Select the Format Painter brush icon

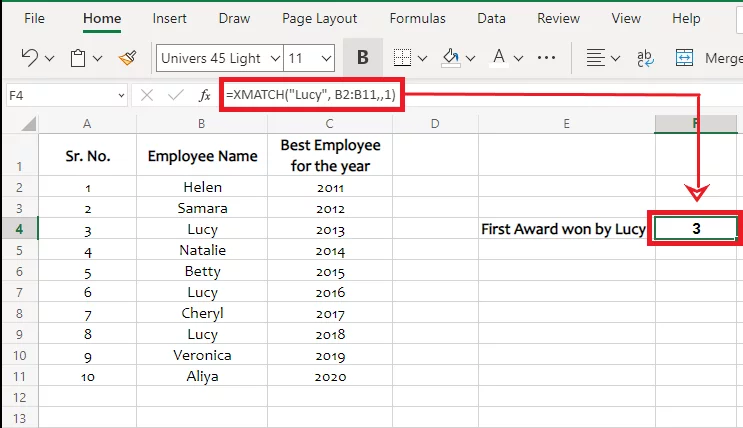pyautogui.click(x=127, y=58)
